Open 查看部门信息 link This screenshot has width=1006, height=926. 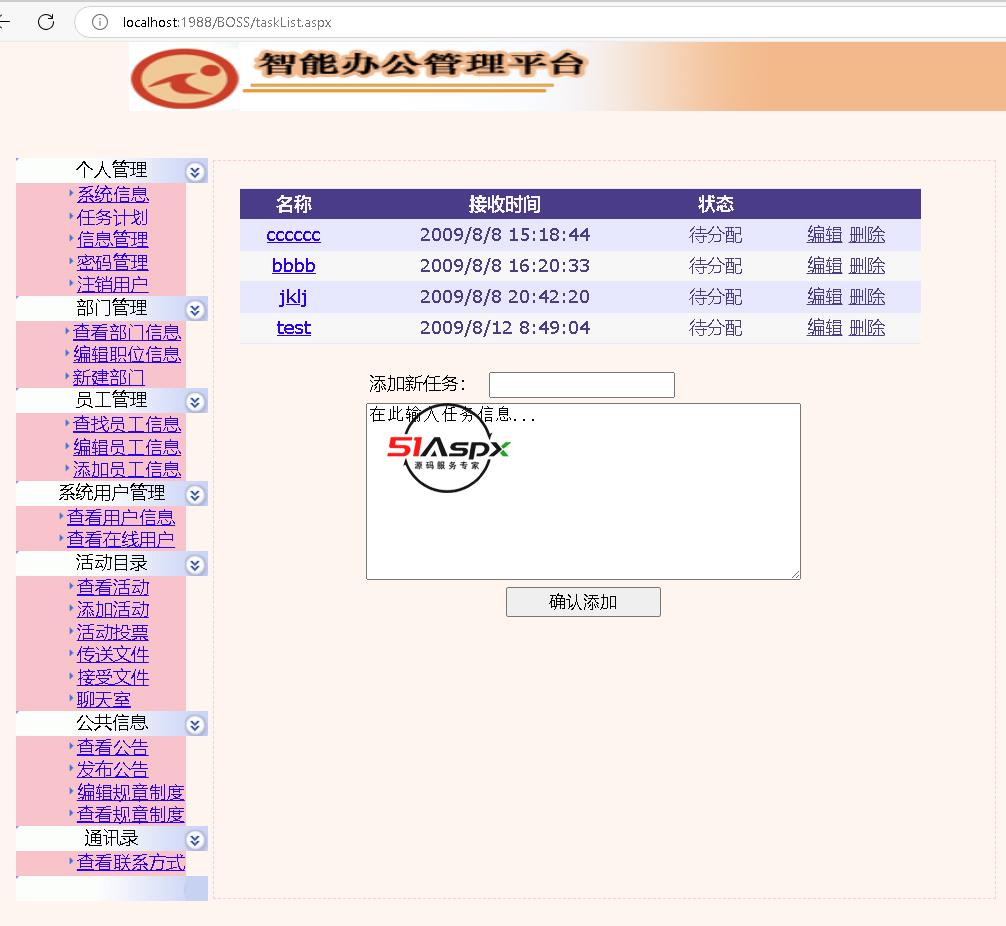(127, 332)
